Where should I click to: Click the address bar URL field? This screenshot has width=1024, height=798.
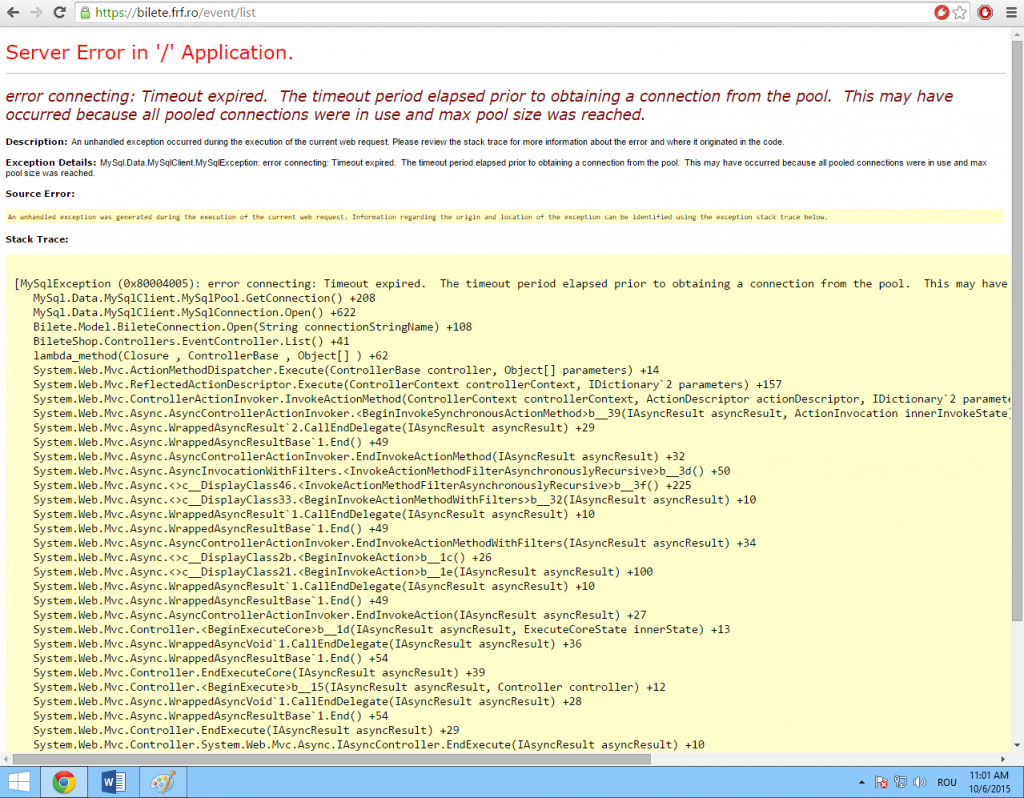pyautogui.click(x=500, y=13)
